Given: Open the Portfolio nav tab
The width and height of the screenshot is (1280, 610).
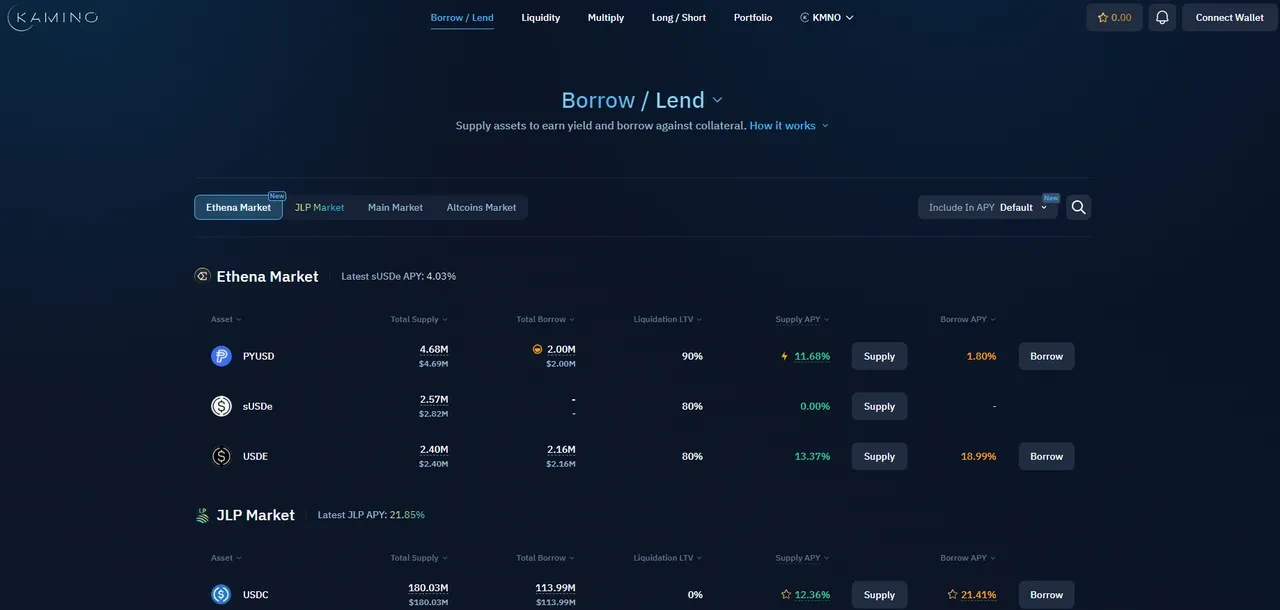Looking at the screenshot, I should coord(753,17).
